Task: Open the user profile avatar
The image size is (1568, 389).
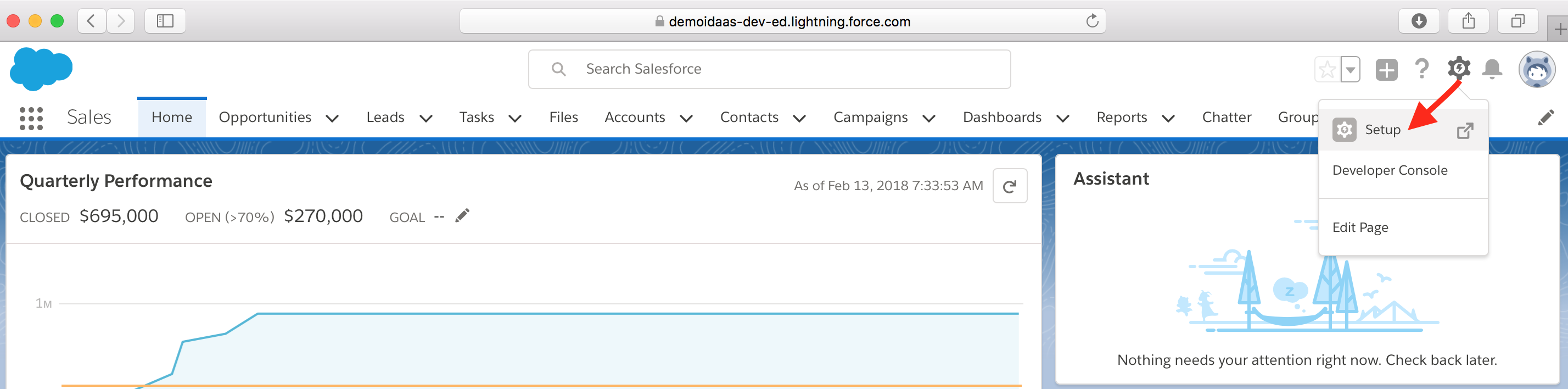Action: point(1536,69)
